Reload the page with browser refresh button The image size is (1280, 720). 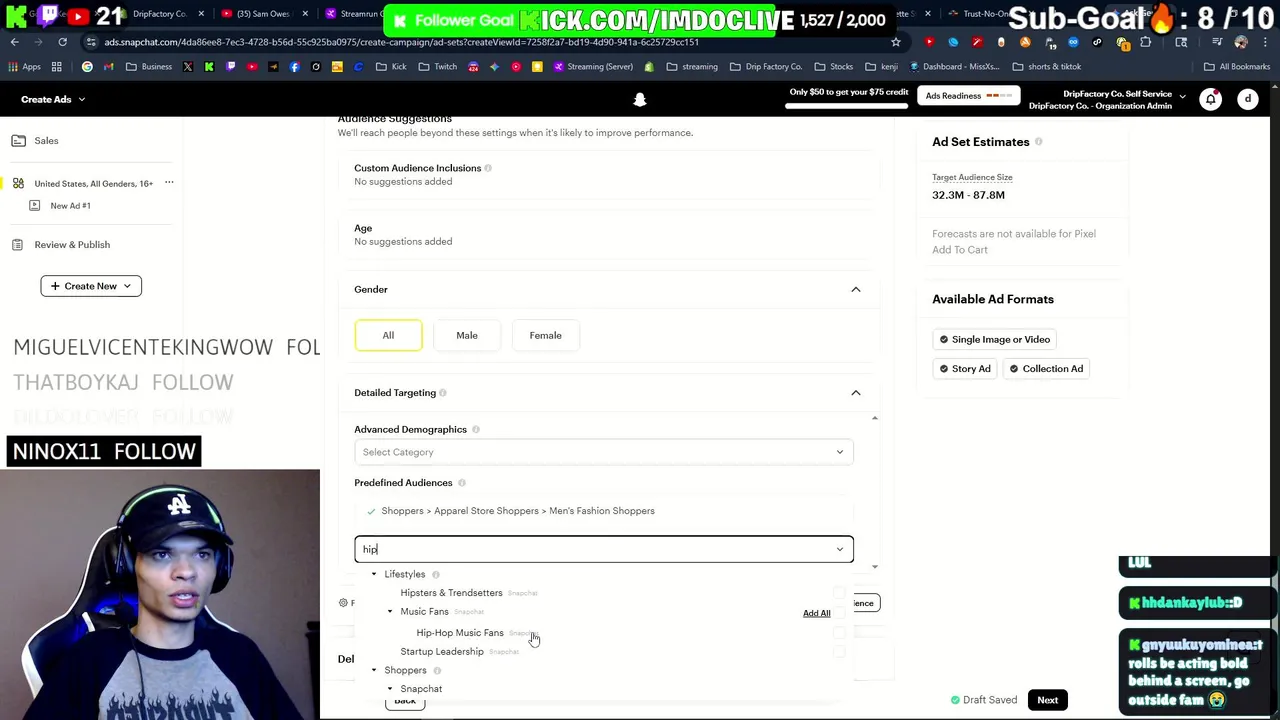click(x=62, y=42)
